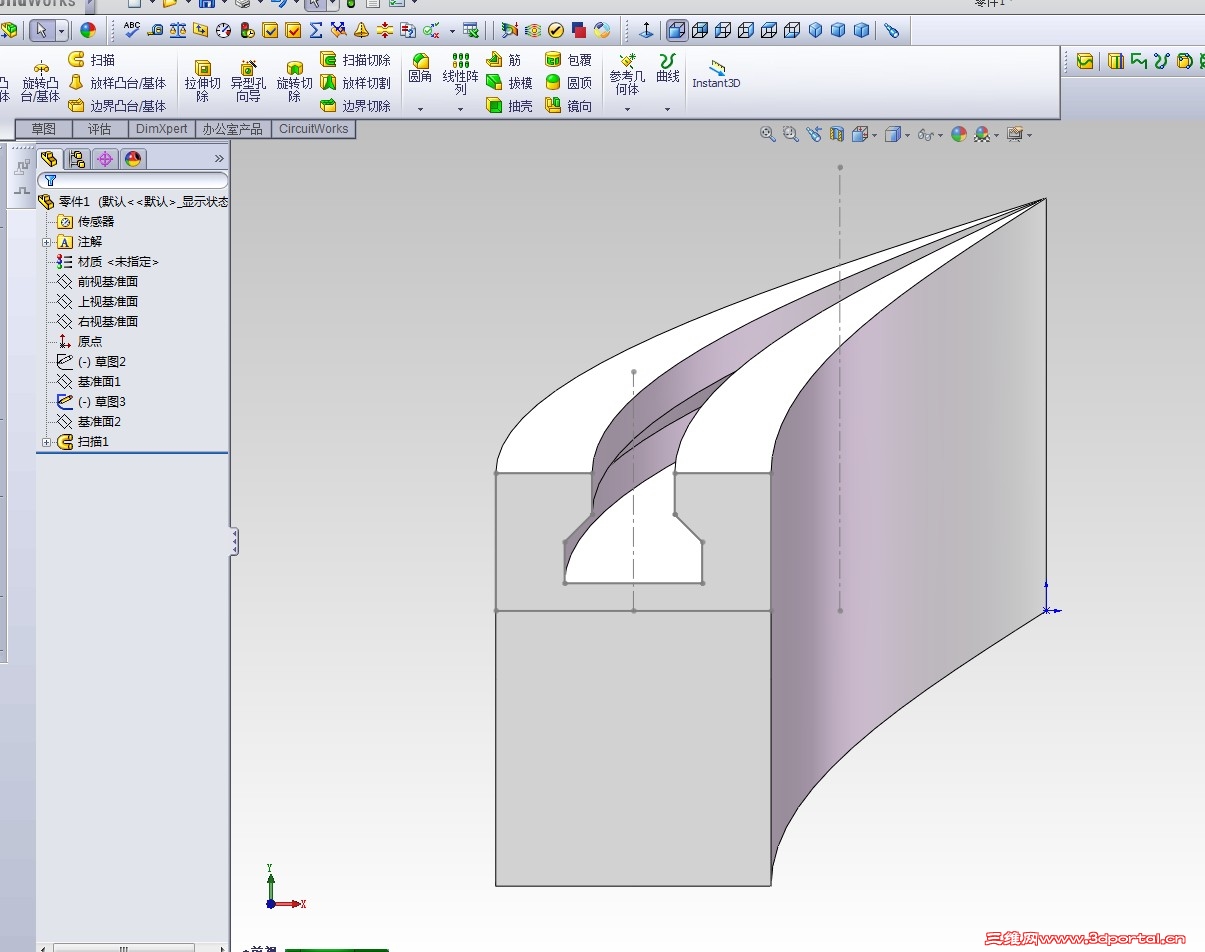The image size is (1205, 952).
Task: Open the dropdown arrow under 圆角
Action: click(x=420, y=108)
